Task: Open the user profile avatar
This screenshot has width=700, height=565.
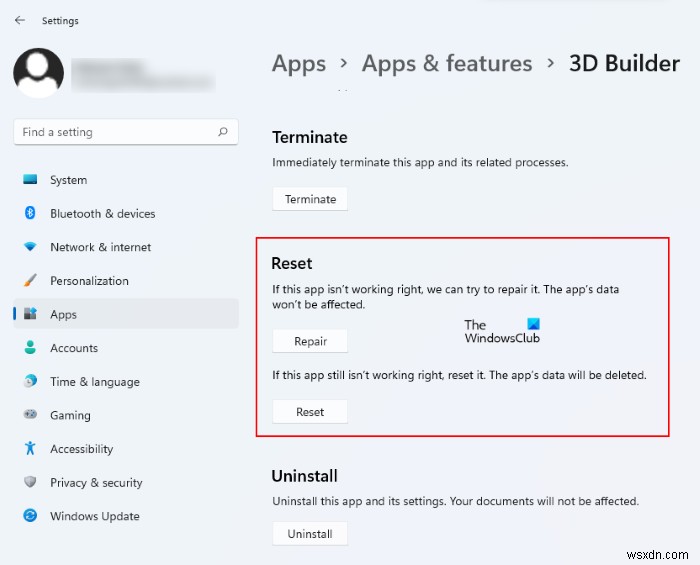Action: [x=39, y=73]
